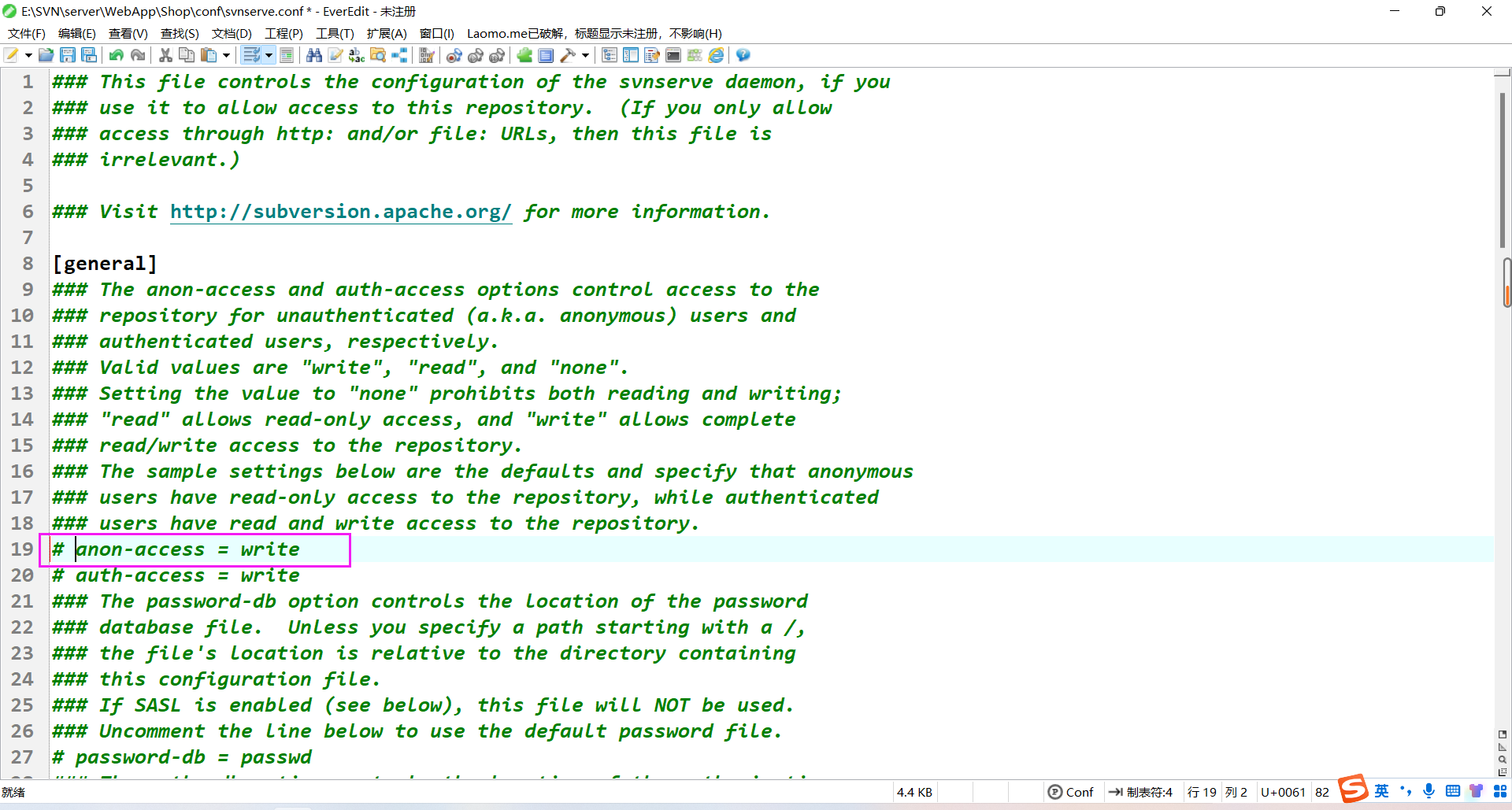Viewport: 1512px width, 810px height.
Task: Paste from the clipboard icon
Action: pos(209,55)
